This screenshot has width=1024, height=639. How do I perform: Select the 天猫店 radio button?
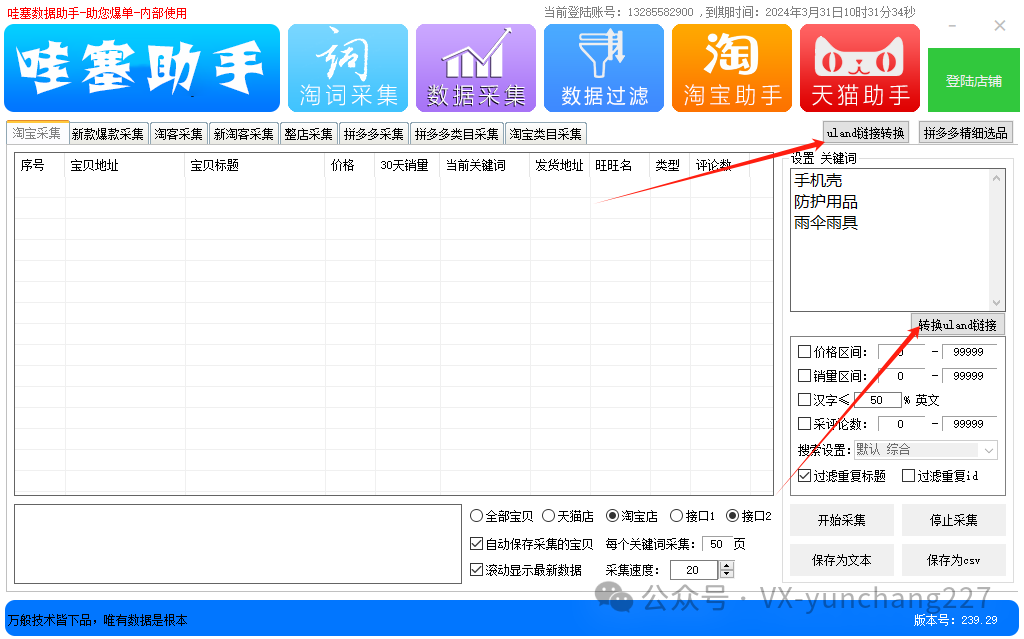click(546, 515)
